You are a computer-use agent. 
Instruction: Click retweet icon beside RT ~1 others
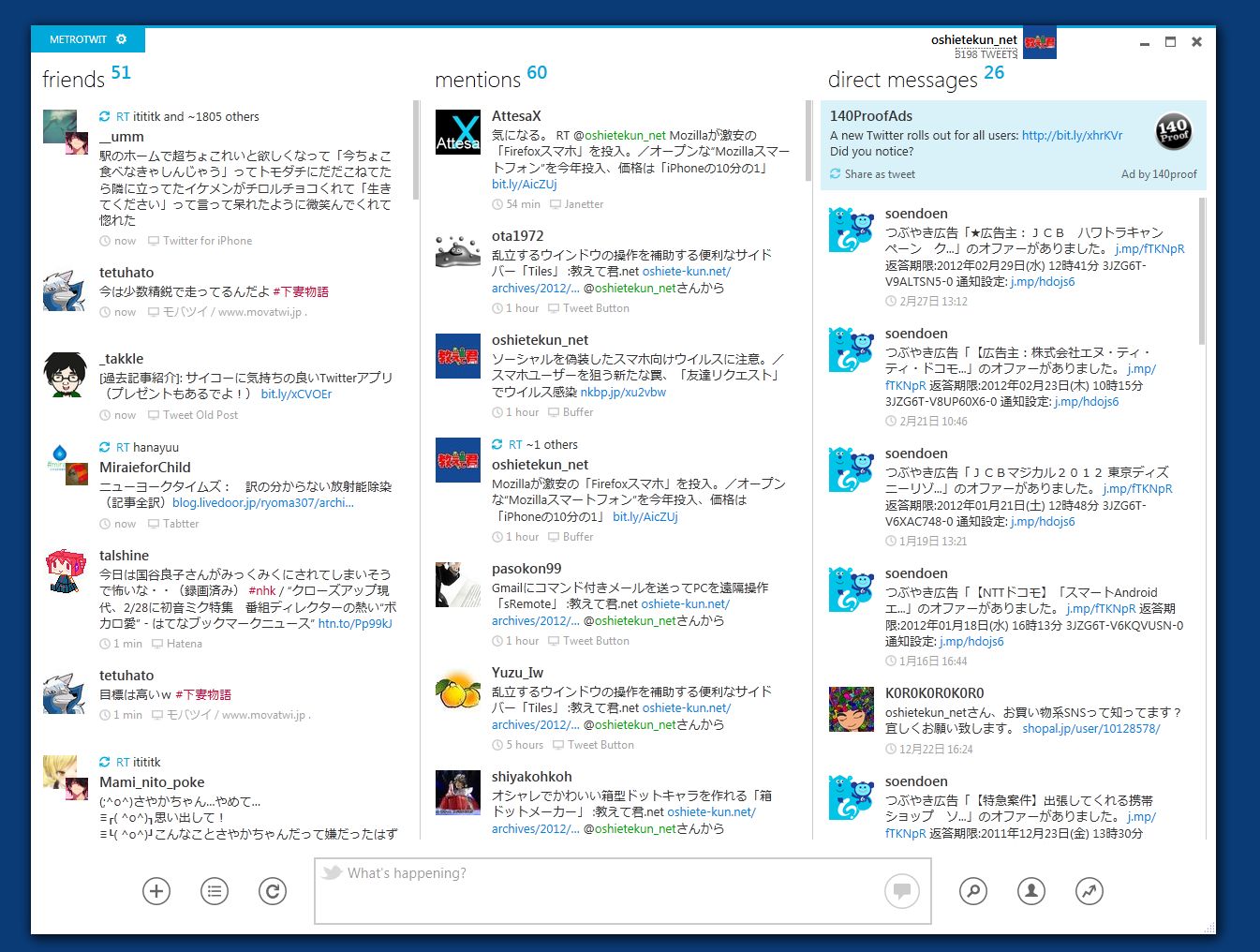(x=497, y=445)
